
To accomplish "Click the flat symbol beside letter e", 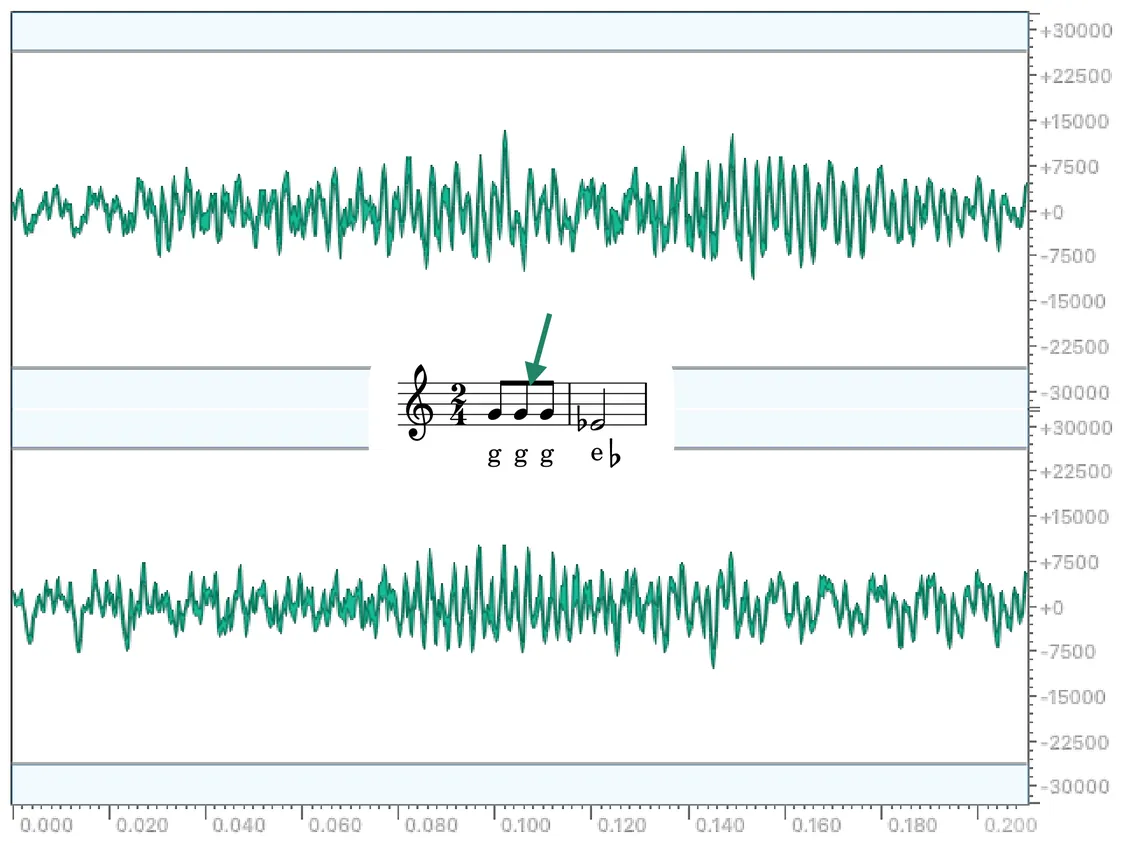I will click(614, 457).
